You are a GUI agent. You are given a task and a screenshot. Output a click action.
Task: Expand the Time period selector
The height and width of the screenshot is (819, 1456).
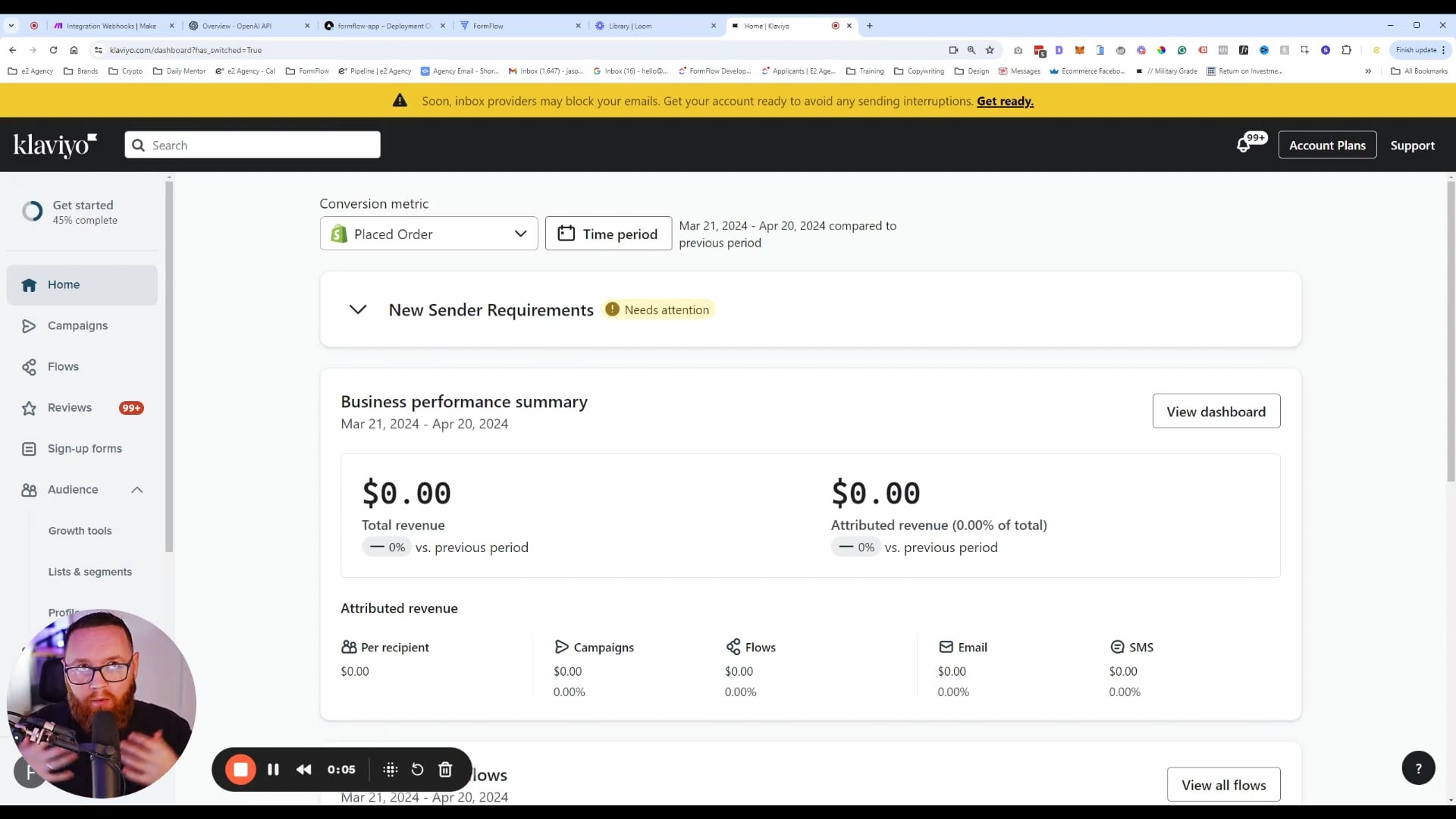coord(610,234)
